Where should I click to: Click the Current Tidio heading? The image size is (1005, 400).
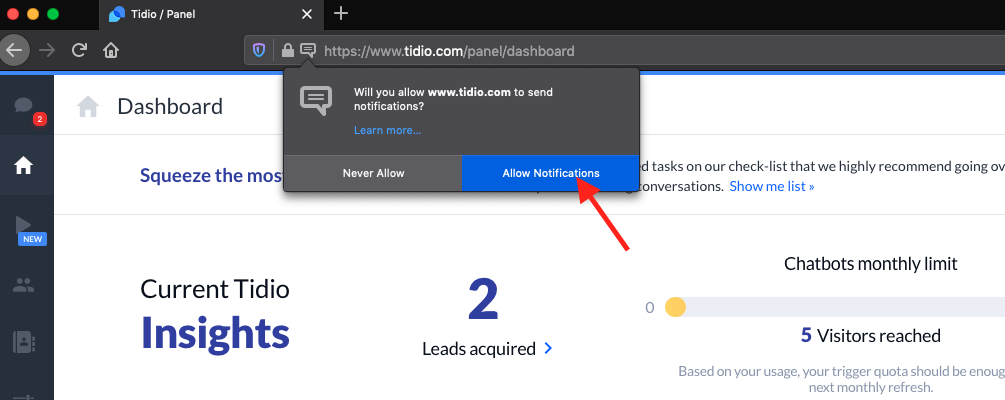tap(215, 289)
